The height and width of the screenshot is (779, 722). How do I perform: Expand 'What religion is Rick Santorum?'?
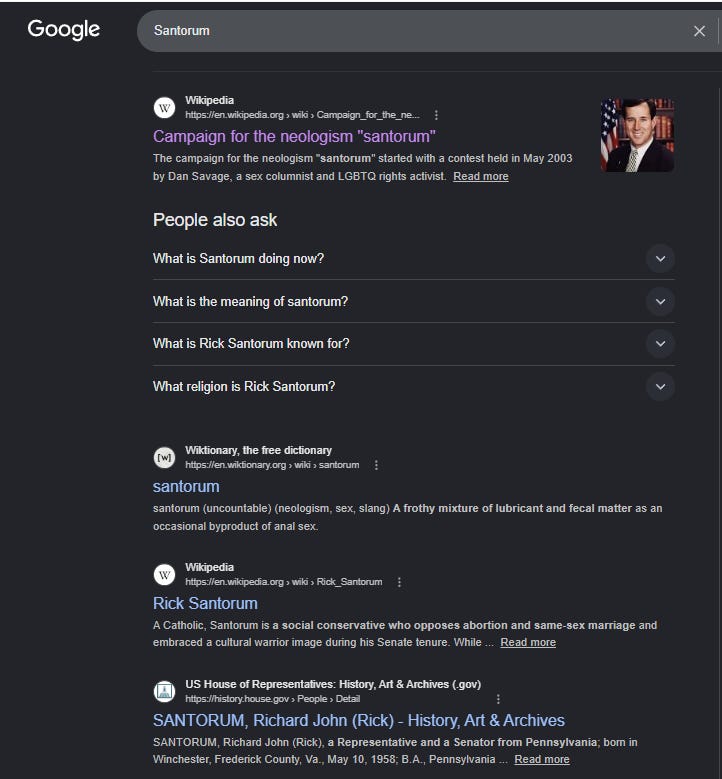[x=413, y=387]
